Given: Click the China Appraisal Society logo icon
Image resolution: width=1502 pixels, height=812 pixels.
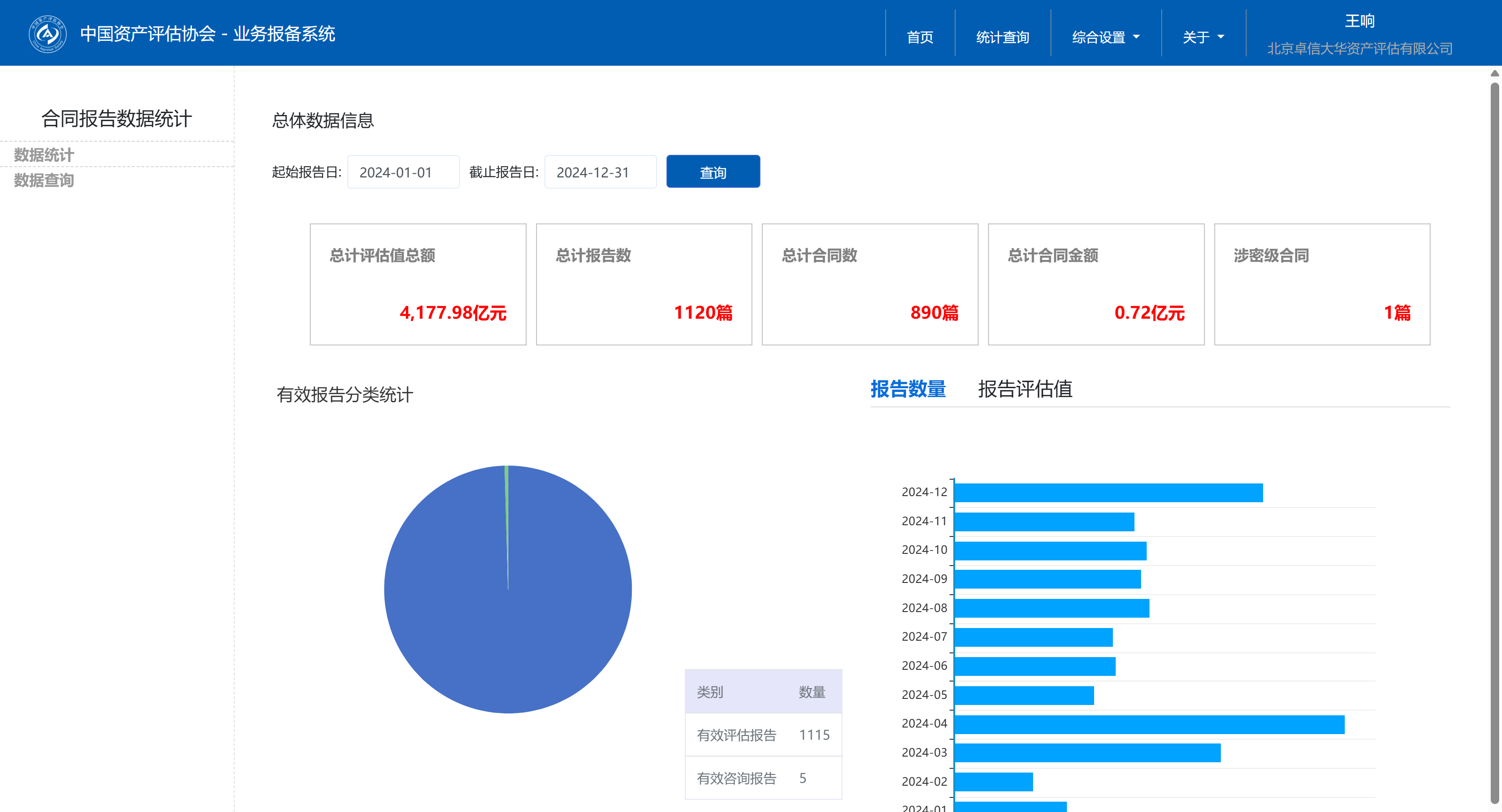Looking at the screenshot, I should click(x=47, y=34).
